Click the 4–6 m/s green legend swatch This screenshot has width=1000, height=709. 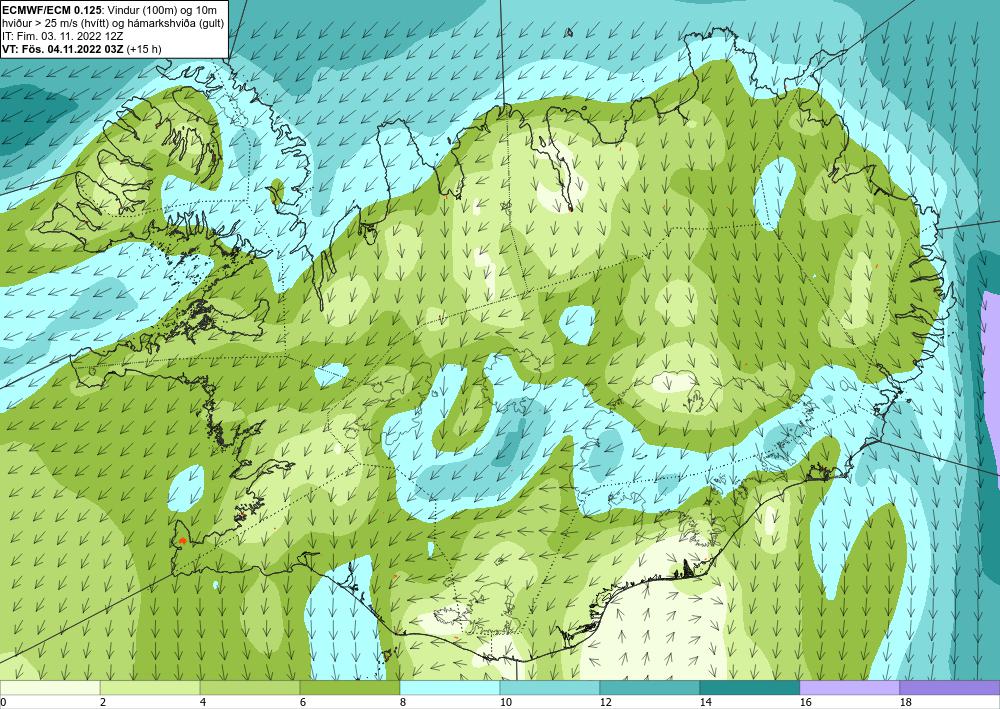(x=250, y=688)
